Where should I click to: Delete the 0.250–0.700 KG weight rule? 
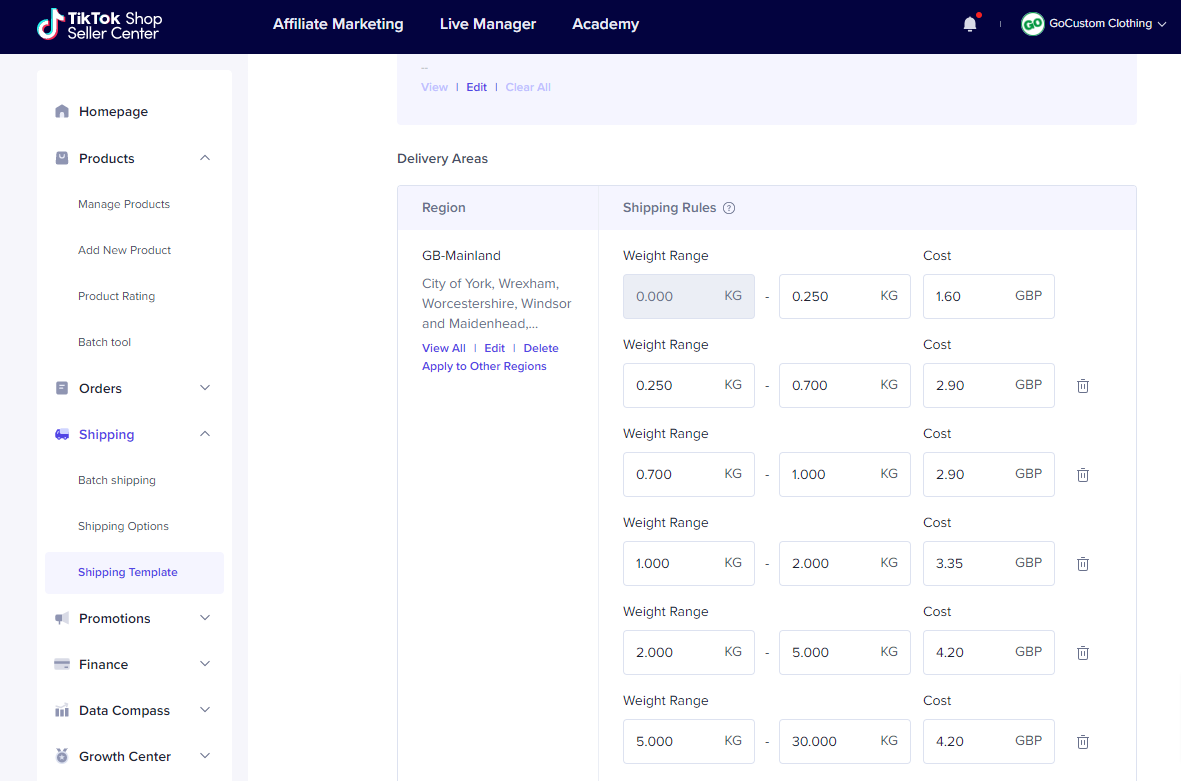click(x=1082, y=386)
